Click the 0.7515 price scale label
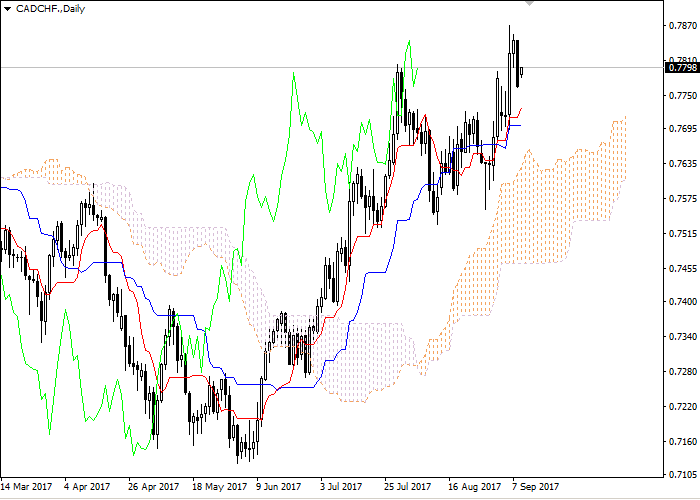700x500 pixels. (x=683, y=233)
